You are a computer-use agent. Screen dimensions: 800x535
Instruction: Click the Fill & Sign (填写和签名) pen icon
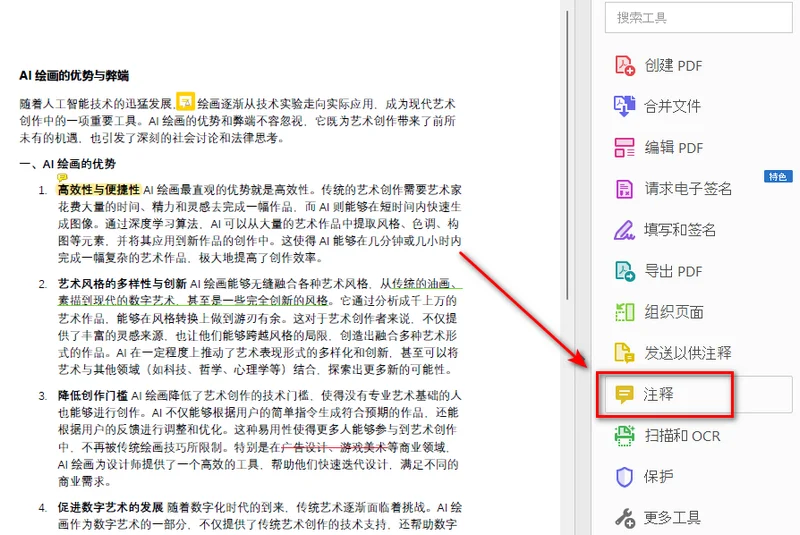tap(624, 230)
